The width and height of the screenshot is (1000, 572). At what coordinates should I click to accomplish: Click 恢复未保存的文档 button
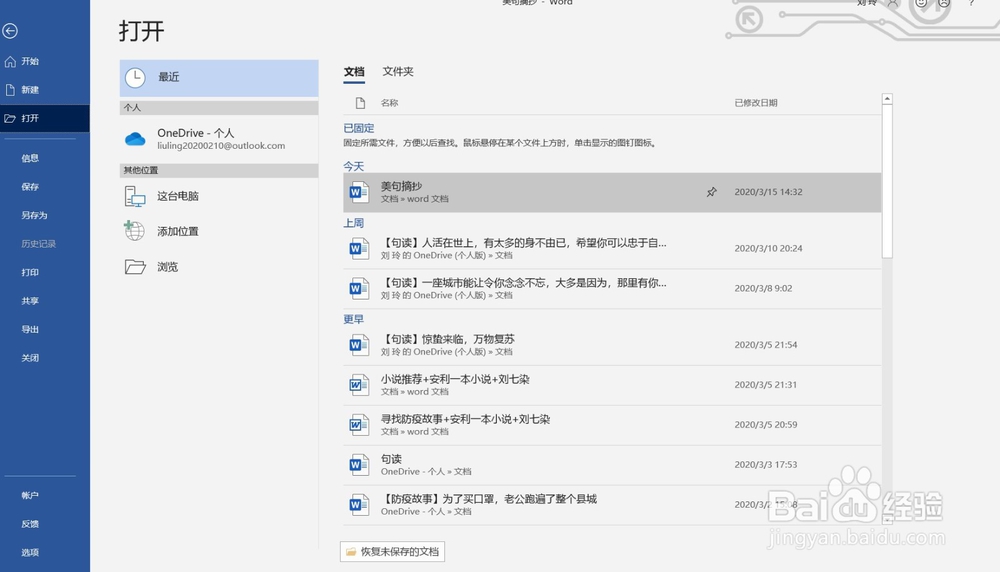[x=392, y=552]
